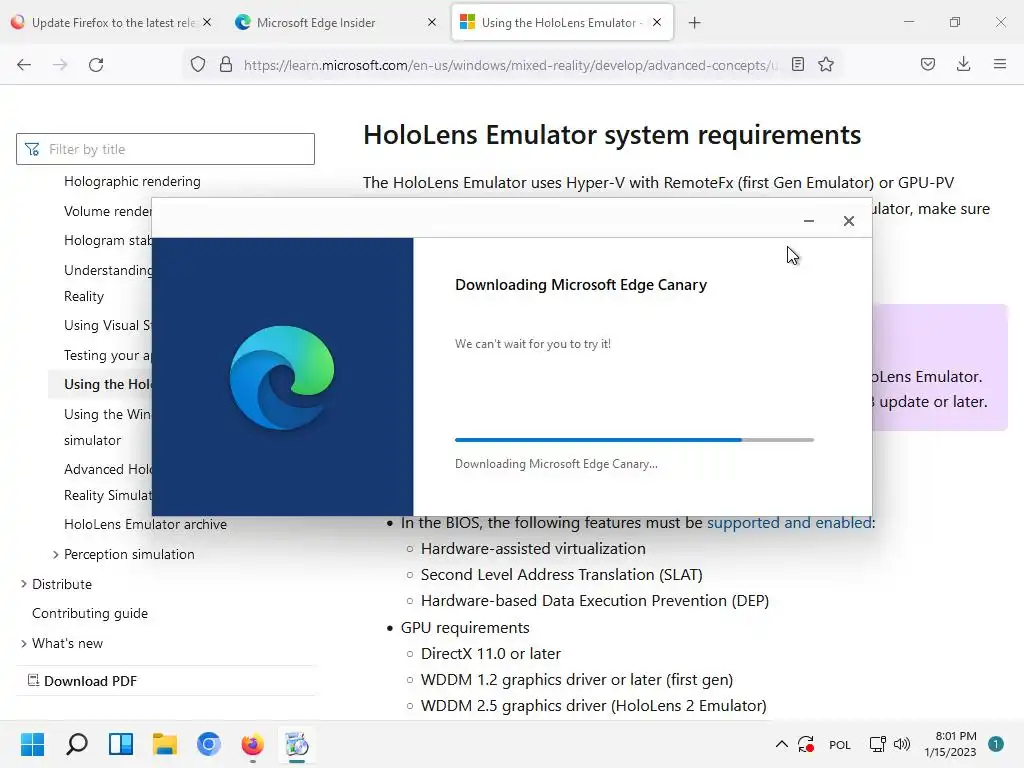The width and height of the screenshot is (1024, 768).
Task: Switch to the Update Firefox tab
Action: pyautogui.click(x=112, y=23)
